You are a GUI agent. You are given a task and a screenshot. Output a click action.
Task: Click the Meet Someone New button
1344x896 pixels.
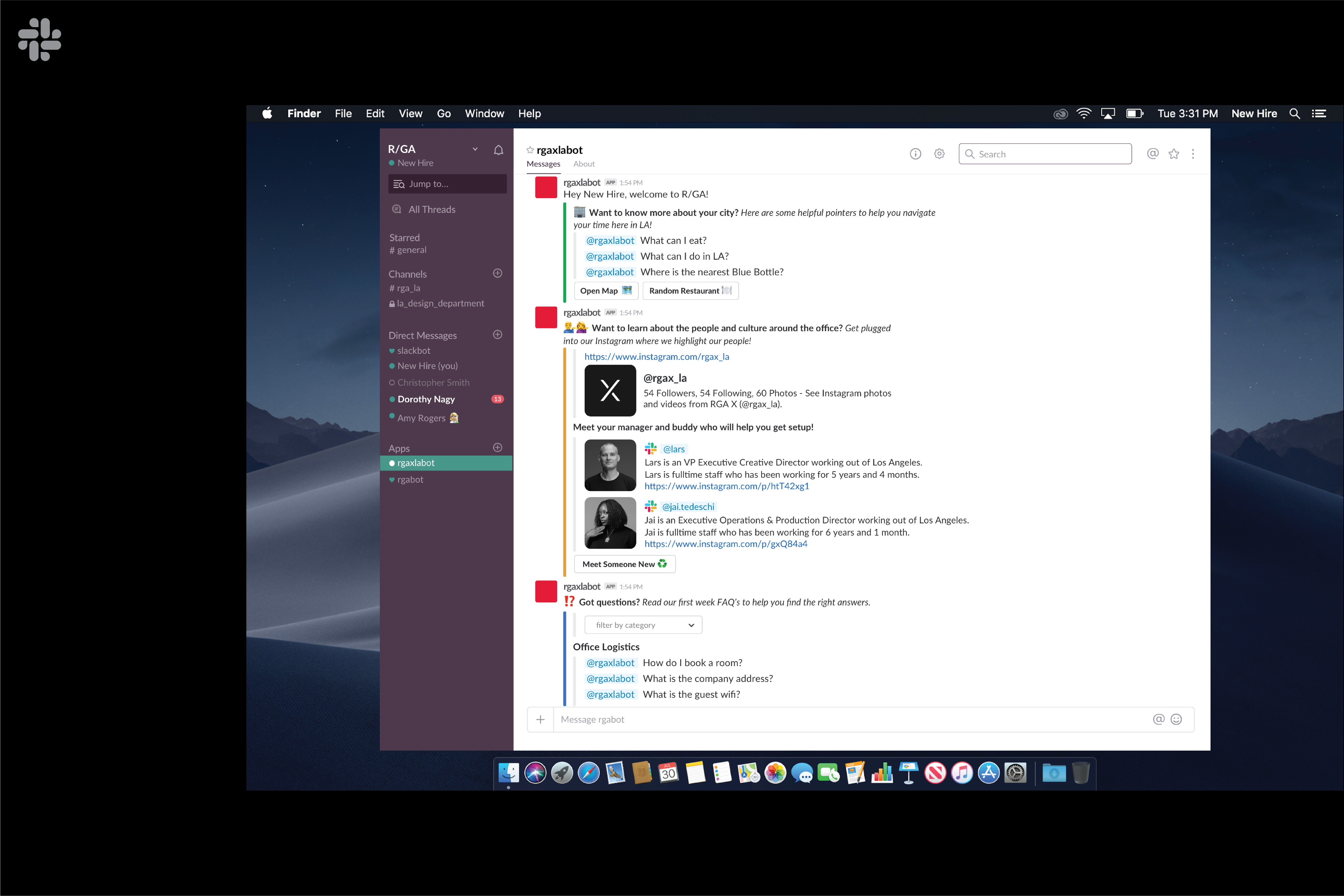(x=625, y=564)
